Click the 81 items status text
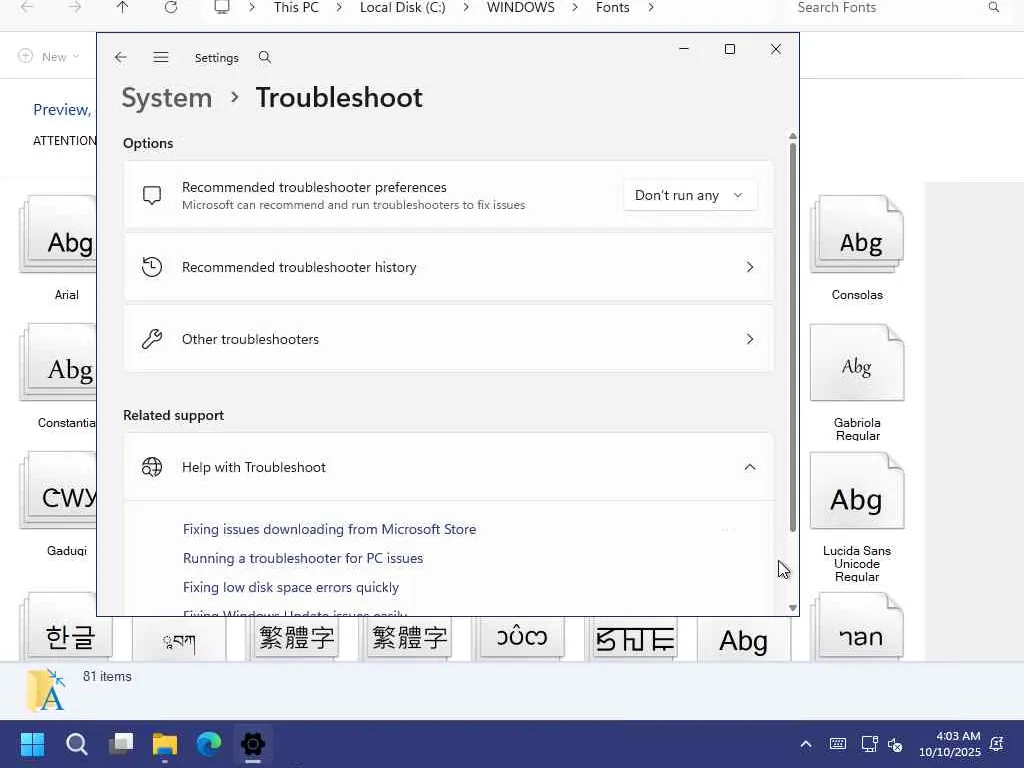Viewport: 1024px width, 768px height. coord(107,677)
